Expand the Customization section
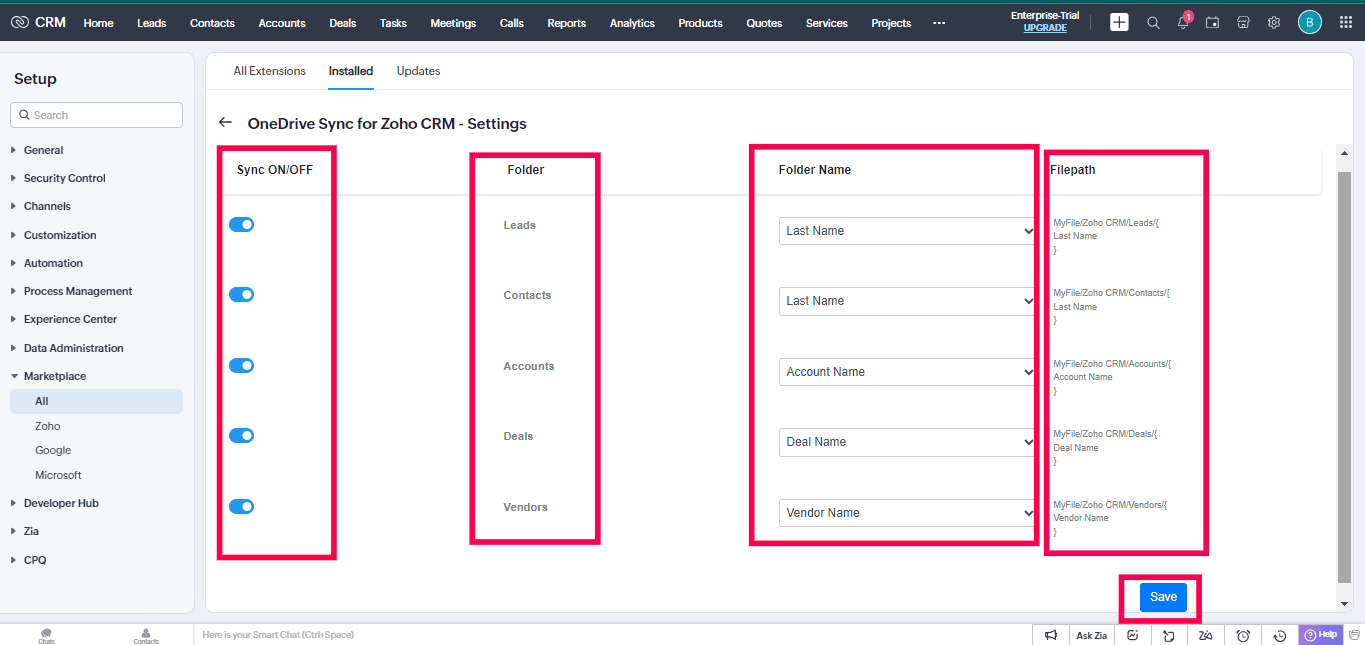Screen dimensions: 1365x645 [60, 235]
